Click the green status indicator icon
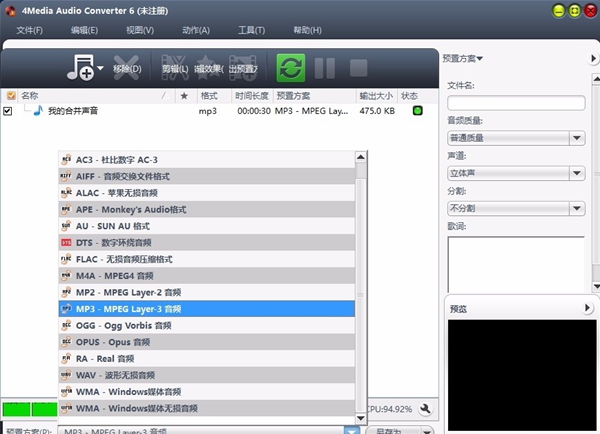 [417, 111]
